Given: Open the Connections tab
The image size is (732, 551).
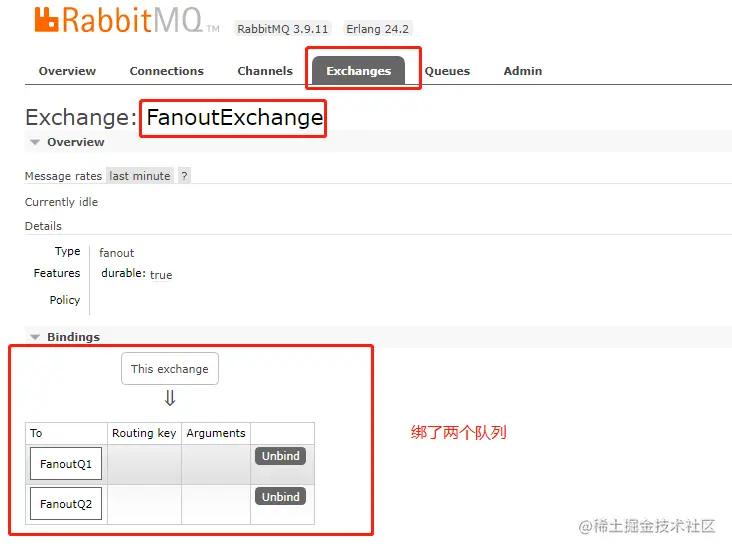Looking at the screenshot, I should (x=167, y=71).
